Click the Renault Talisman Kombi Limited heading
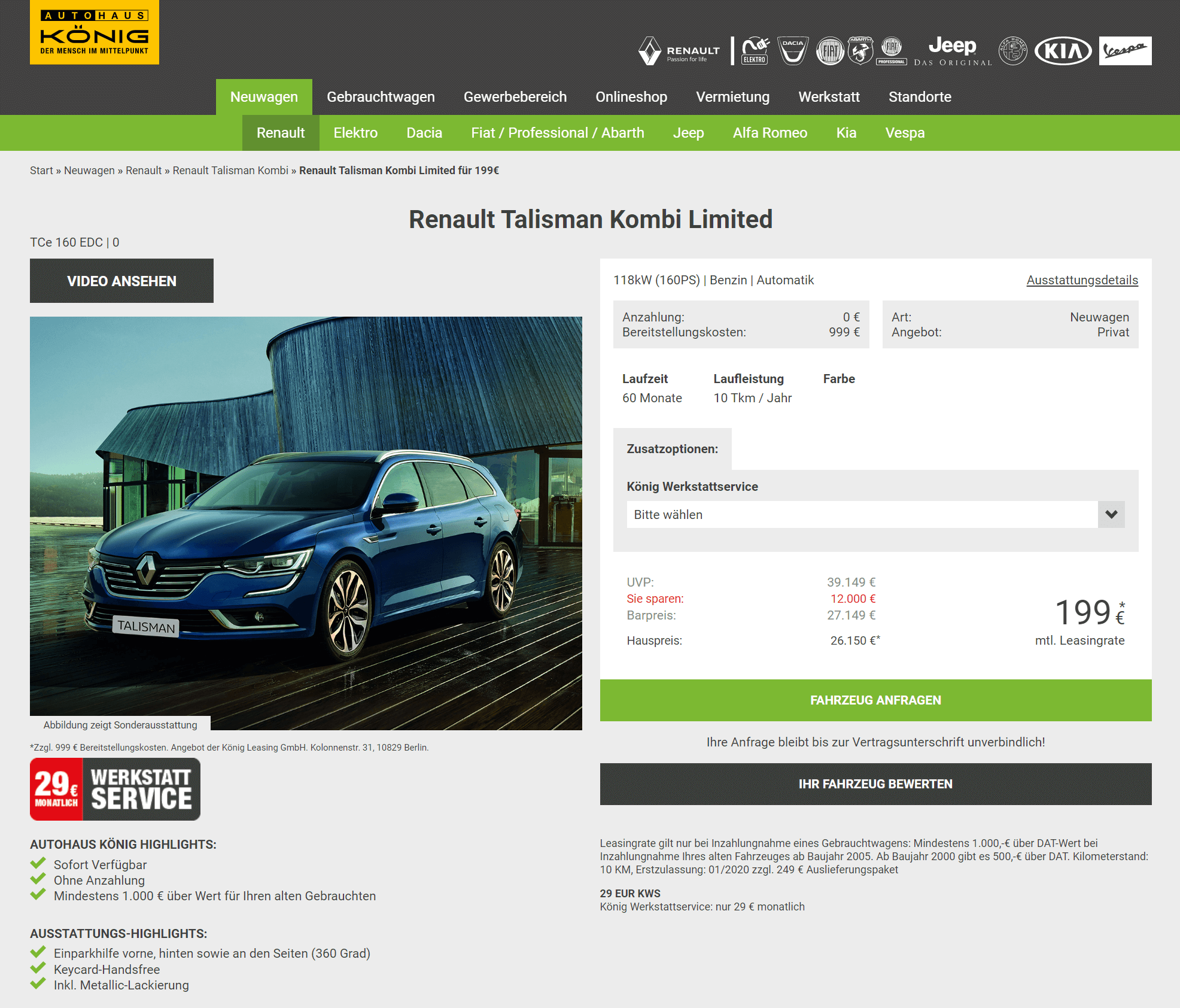This screenshot has height=1008, width=1180. click(x=591, y=219)
